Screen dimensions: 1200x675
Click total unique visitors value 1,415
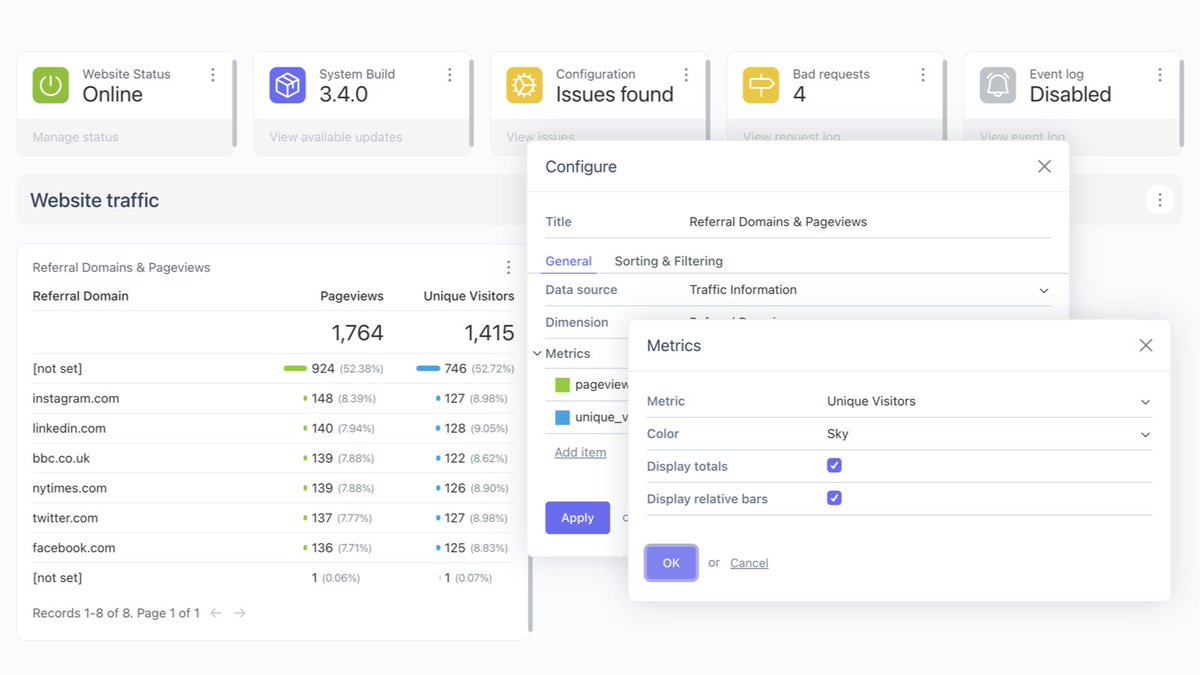[489, 333]
